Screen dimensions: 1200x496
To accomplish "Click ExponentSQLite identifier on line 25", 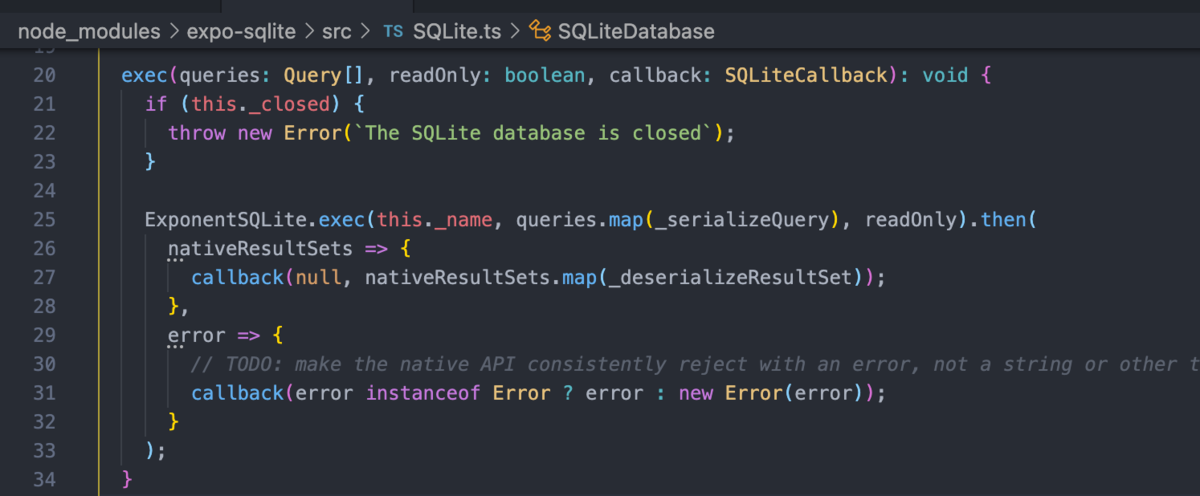I will (x=226, y=220).
